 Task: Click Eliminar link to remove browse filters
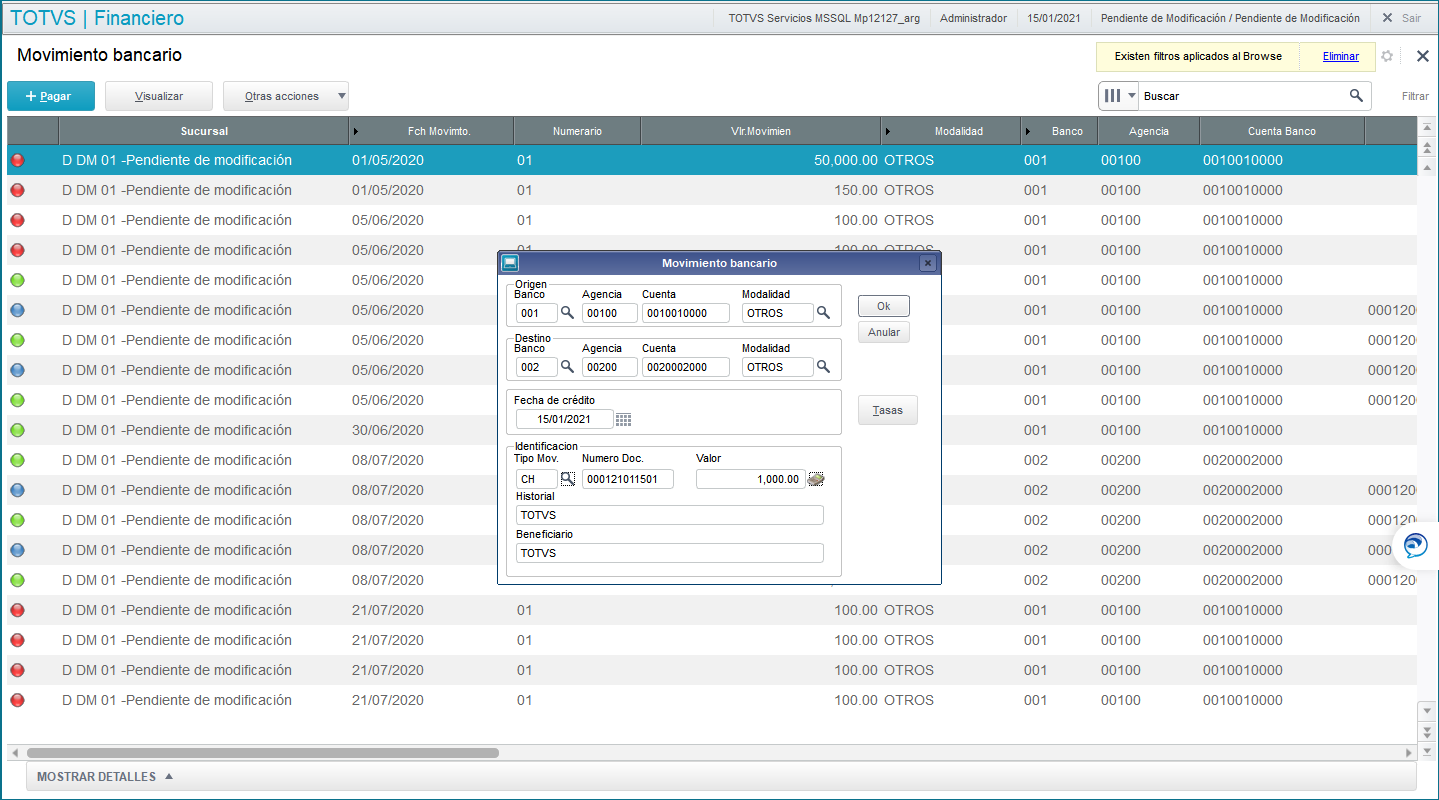pyautogui.click(x=1341, y=56)
